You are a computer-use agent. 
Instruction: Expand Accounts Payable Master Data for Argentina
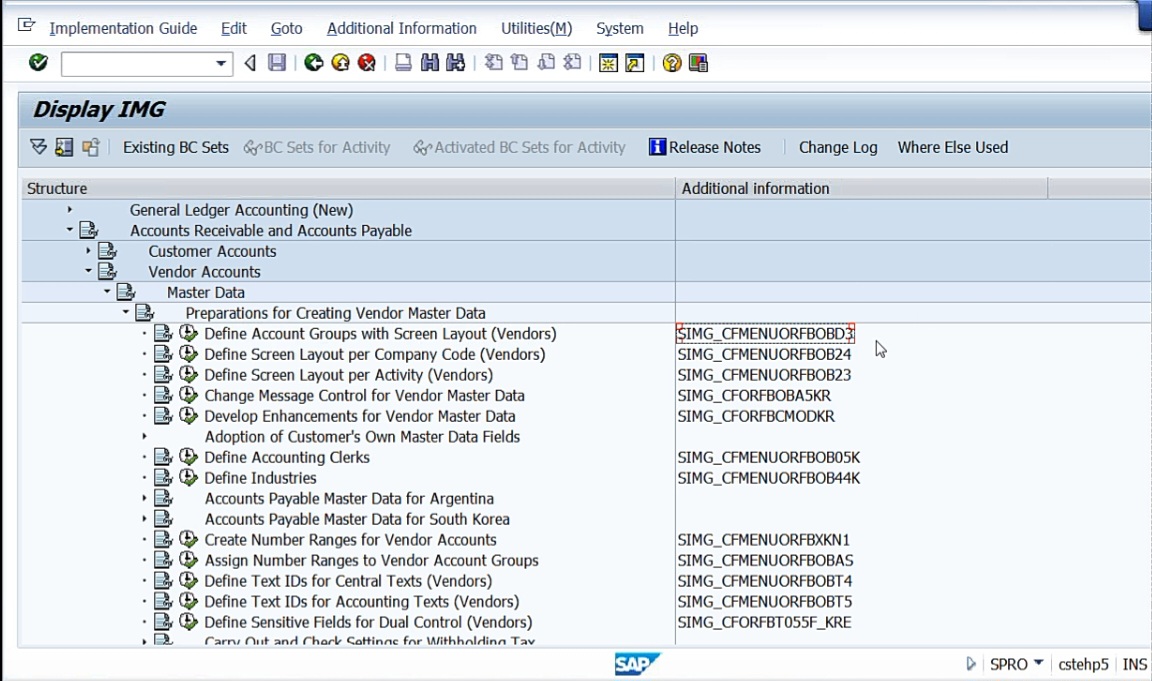tap(144, 498)
